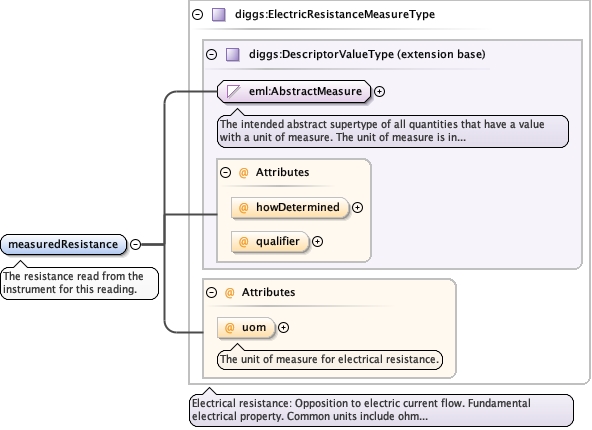Click the @ icon of the Attributes header above uom

pos(230,292)
